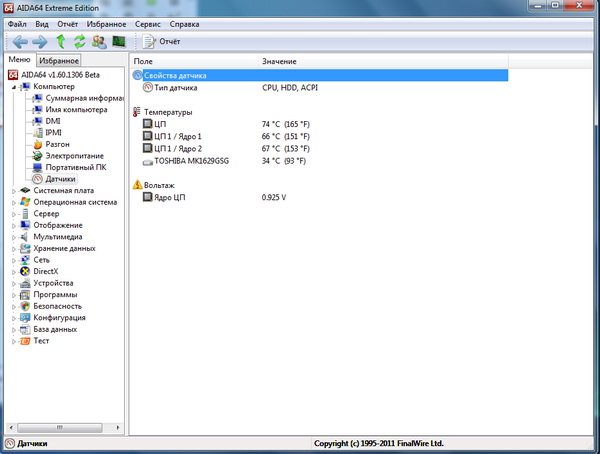Switch to the Избранное tab in sidebar
Screen dimensions: 600x454
click(59, 60)
